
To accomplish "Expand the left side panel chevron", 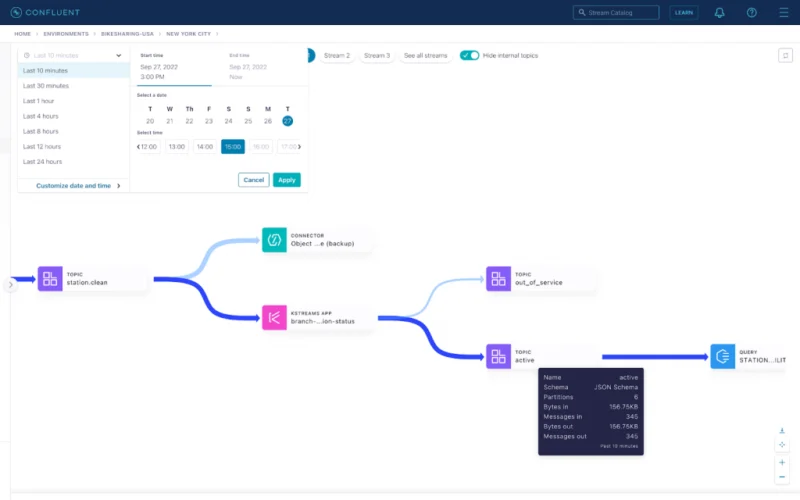I will coord(11,285).
